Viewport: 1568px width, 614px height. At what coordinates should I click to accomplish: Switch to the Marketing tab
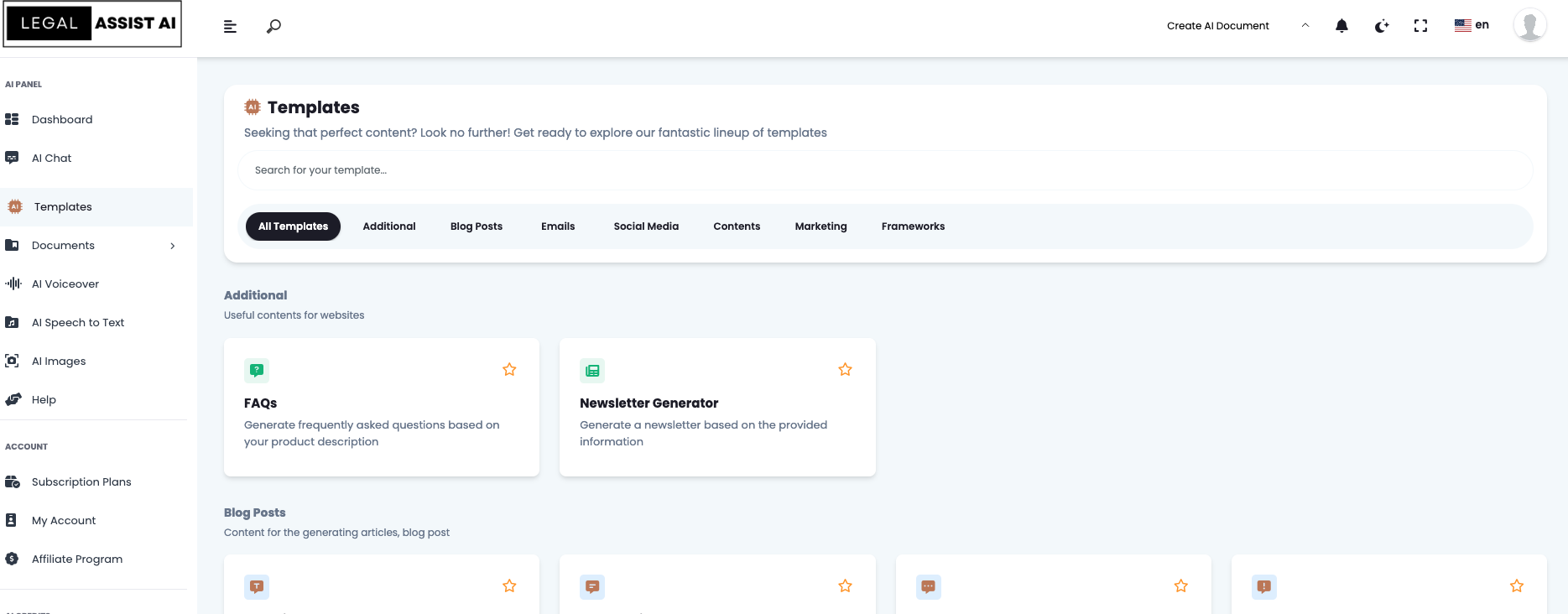click(820, 226)
